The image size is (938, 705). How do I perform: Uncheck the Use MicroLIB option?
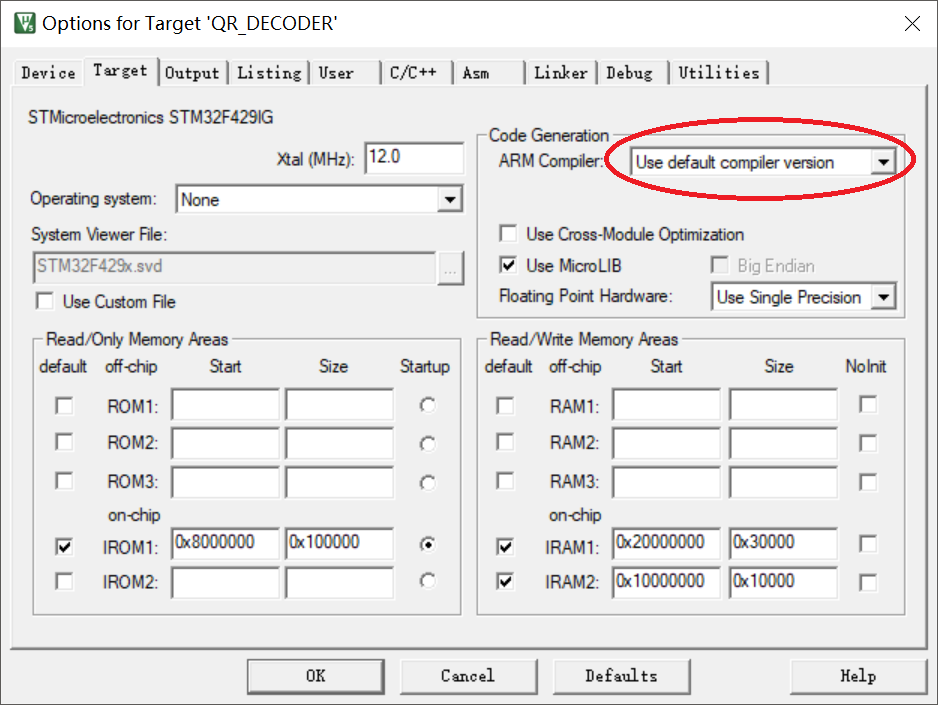pyautogui.click(x=509, y=266)
